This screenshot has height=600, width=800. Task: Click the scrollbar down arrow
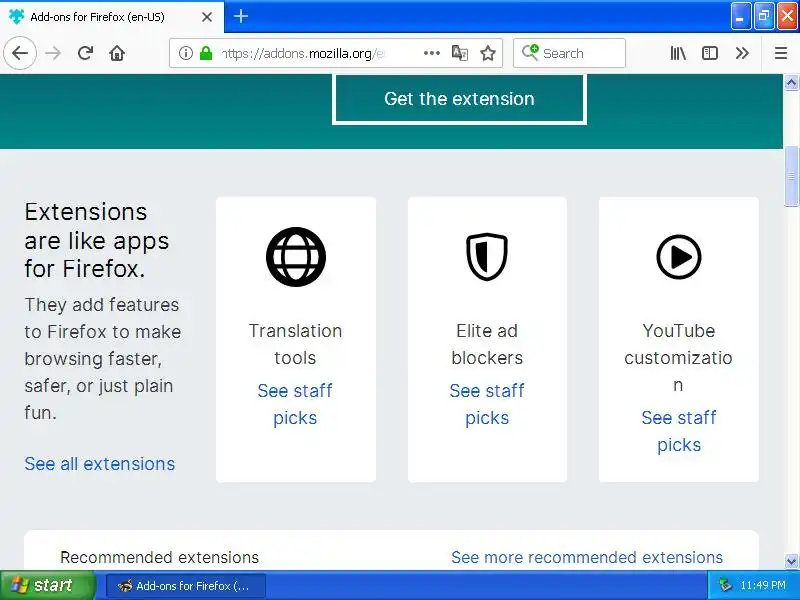tap(791, 561)
